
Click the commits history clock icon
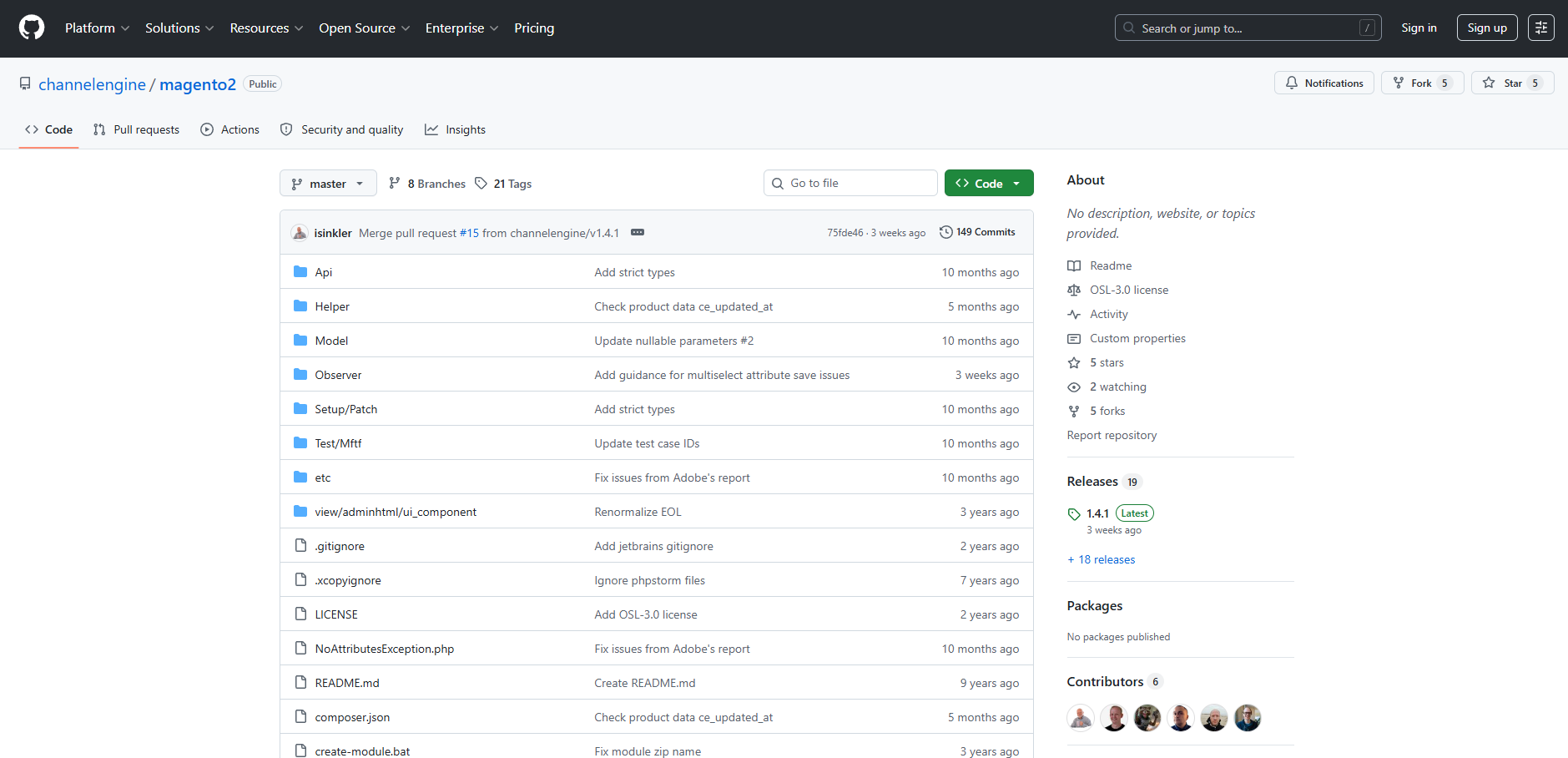coord(945,232)
